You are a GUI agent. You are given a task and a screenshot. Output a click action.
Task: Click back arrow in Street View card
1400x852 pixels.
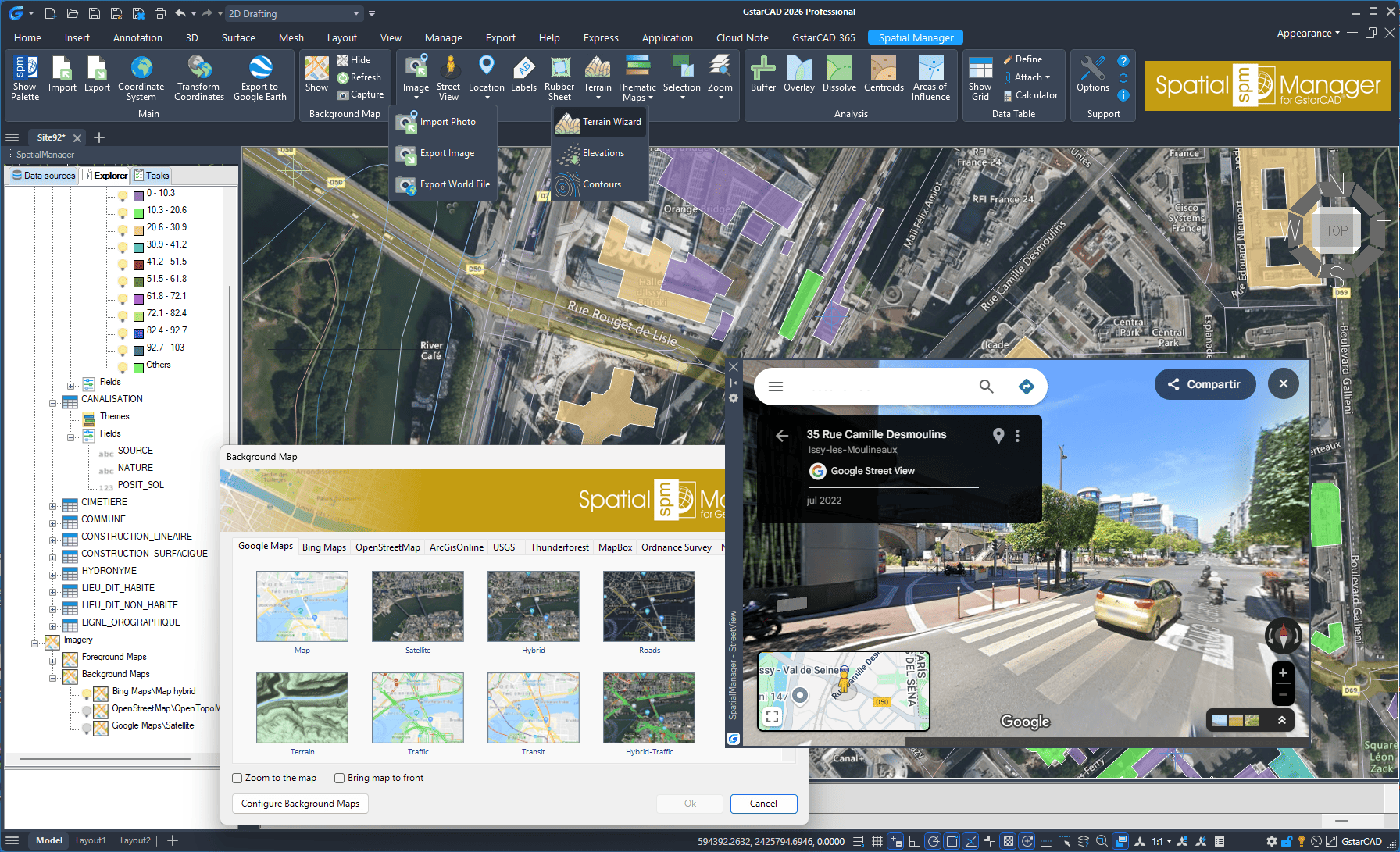781,436
